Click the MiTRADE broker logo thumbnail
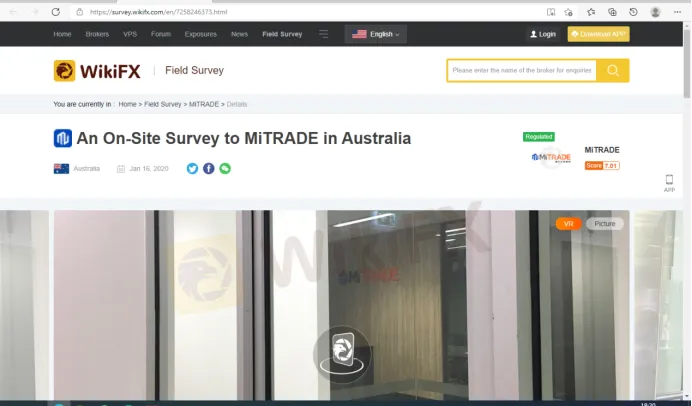The width and height of the screenshot is (692, 406). [551, 158]
